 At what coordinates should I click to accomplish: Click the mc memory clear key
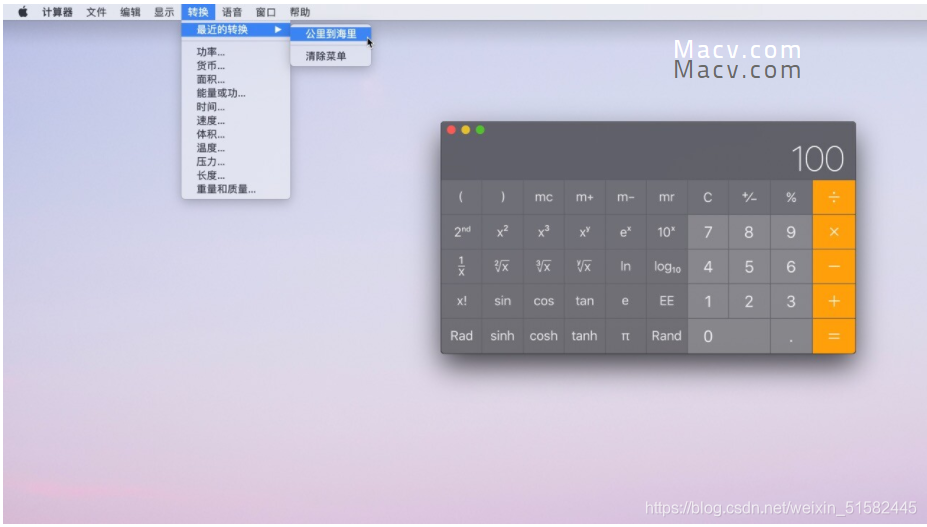[543, 198]
